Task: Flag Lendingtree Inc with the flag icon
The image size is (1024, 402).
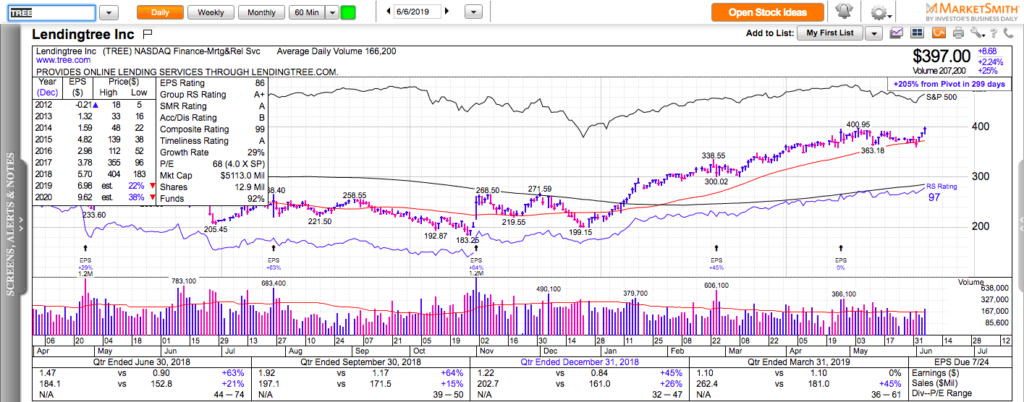Action: click(147, 33)
